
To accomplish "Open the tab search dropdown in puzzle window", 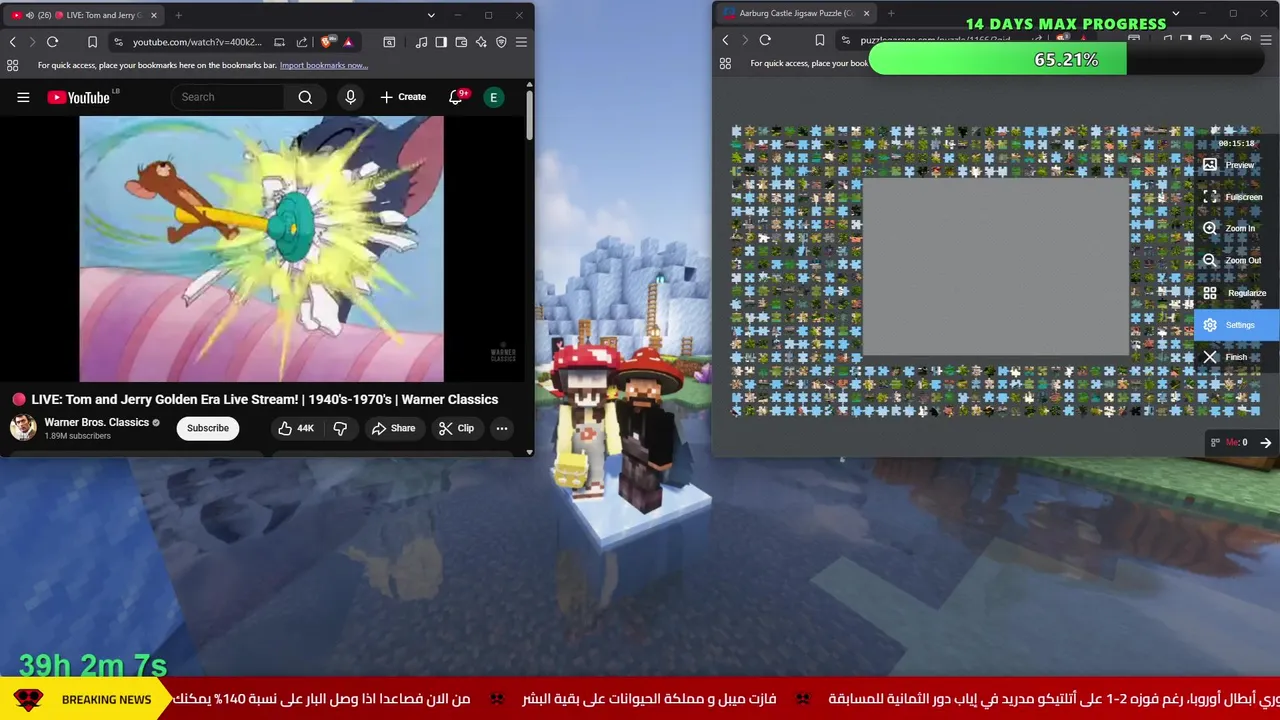I will pyautogui.click(x=1176, y=13).
